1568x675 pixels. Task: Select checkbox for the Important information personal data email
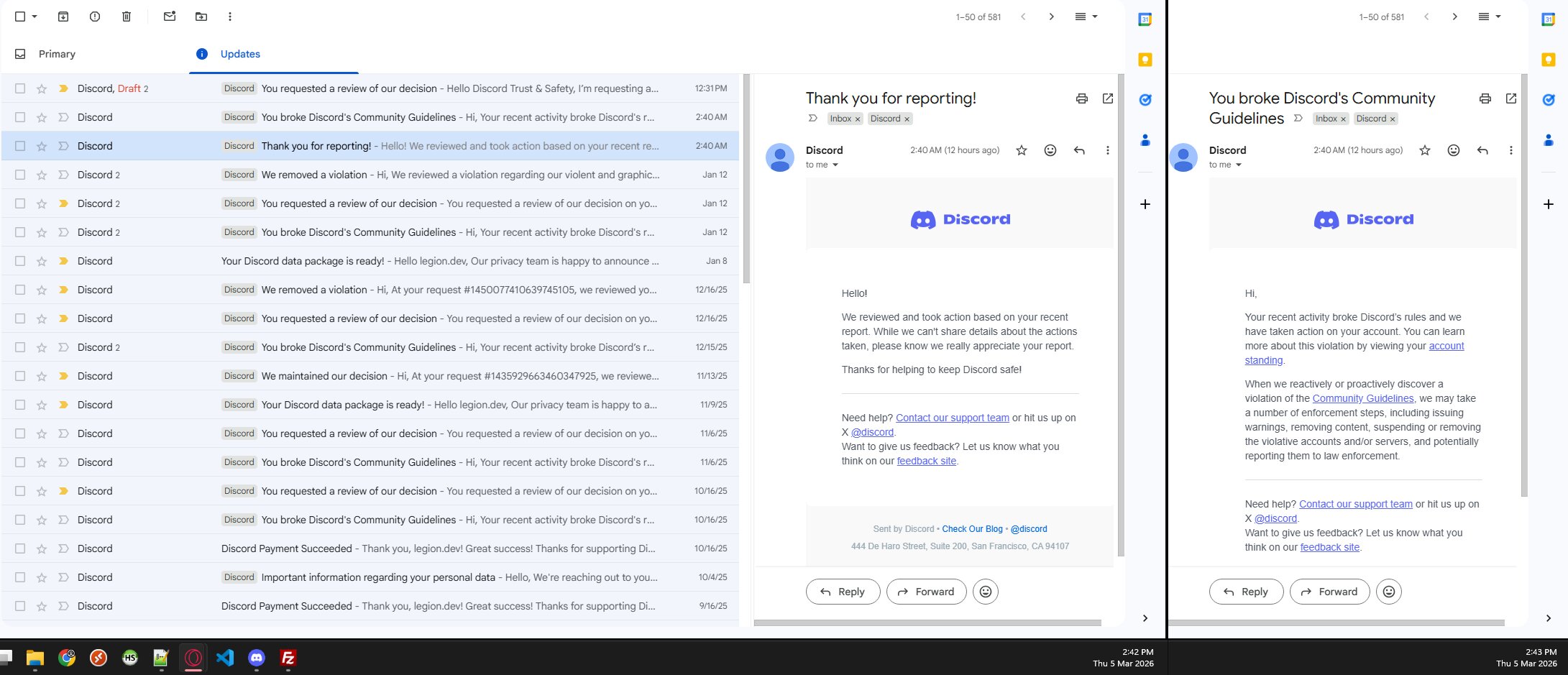click(20, 577)
